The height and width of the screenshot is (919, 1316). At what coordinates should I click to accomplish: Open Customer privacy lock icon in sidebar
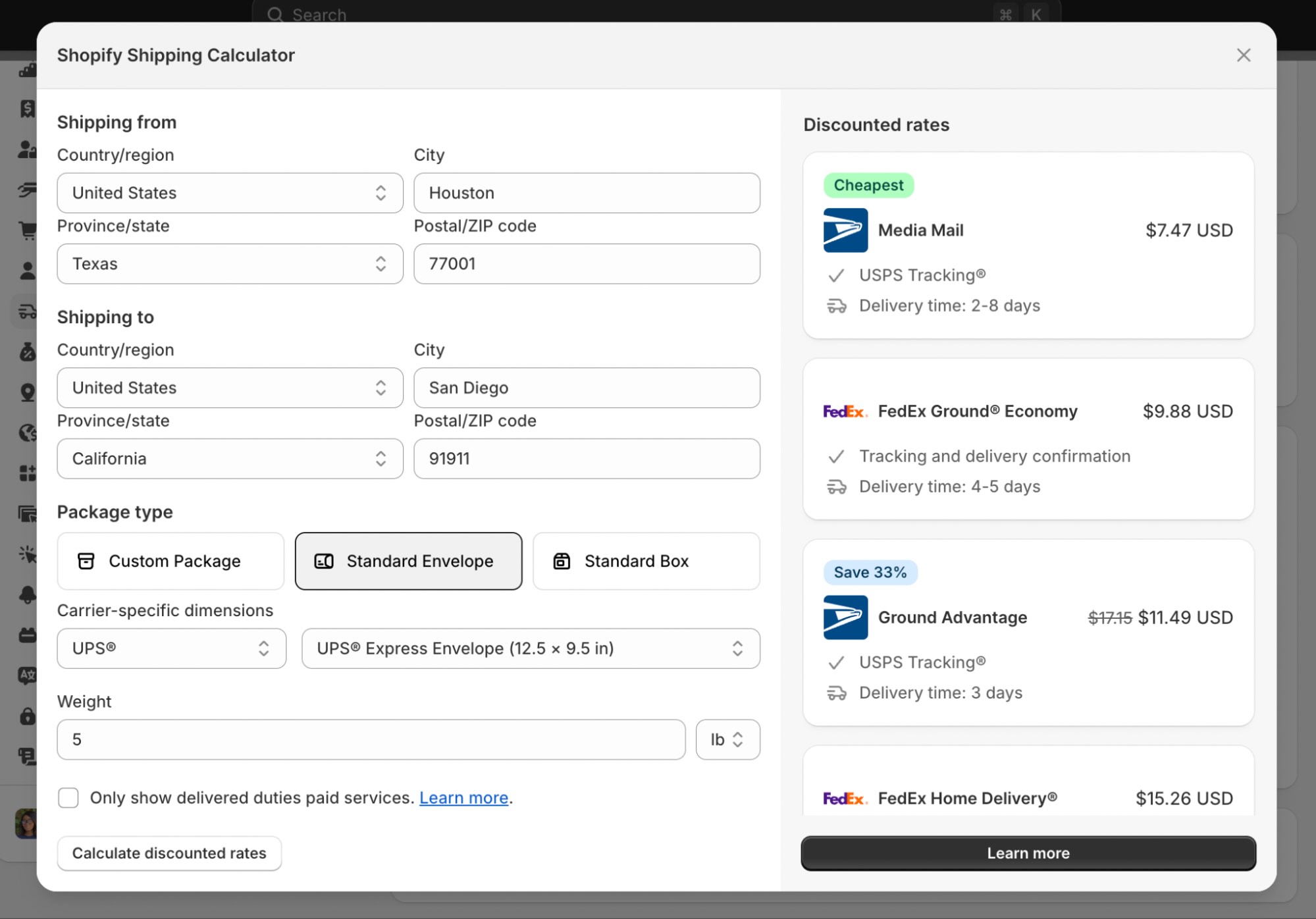[x=28, y=716]
